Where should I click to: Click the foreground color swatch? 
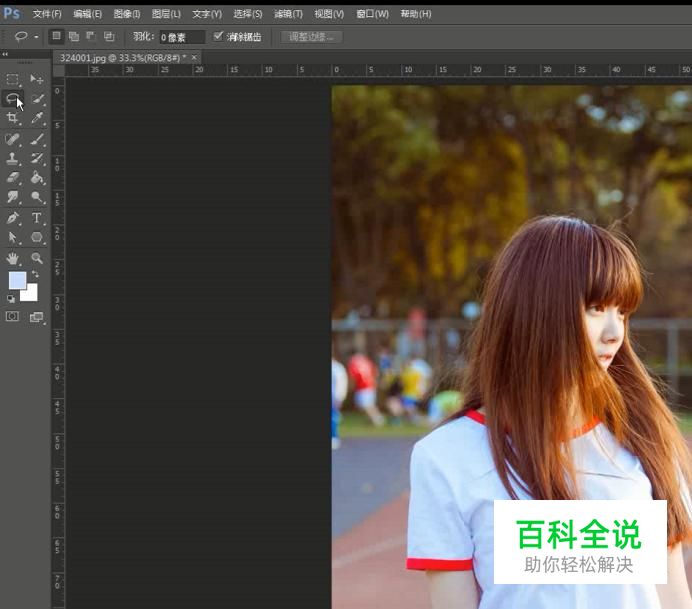pos(17,281)
